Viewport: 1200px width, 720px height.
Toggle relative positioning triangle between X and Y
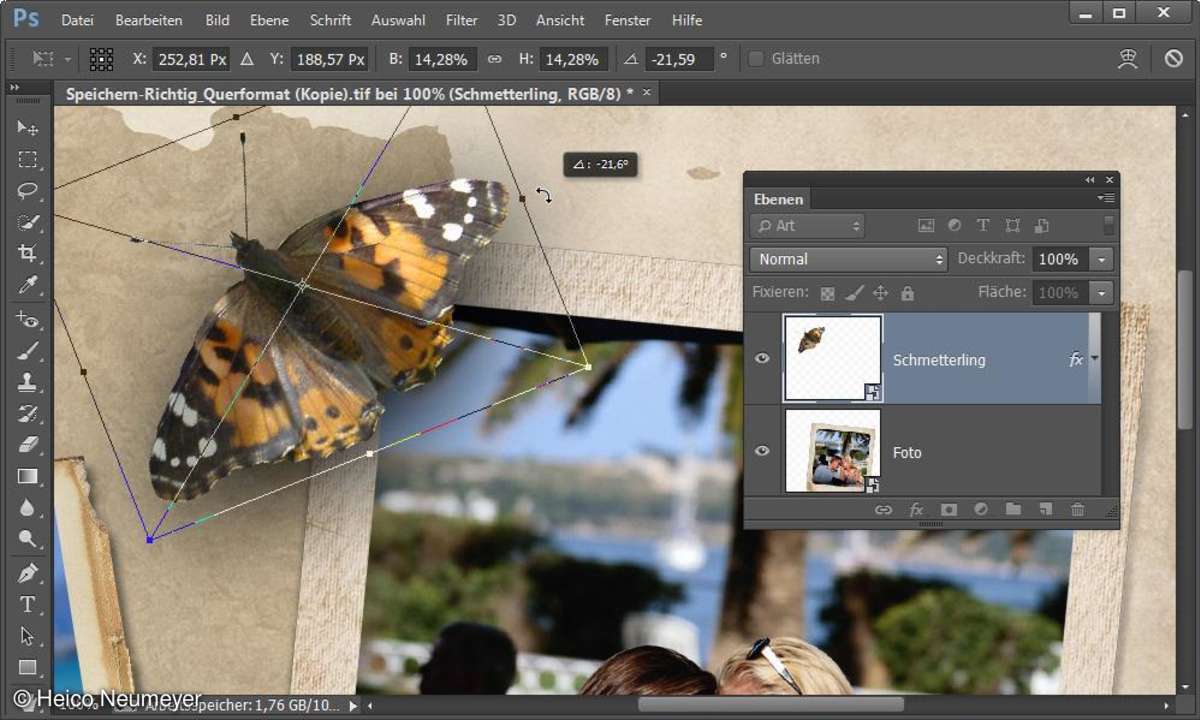pyautogui.click(x=247, y=59)
